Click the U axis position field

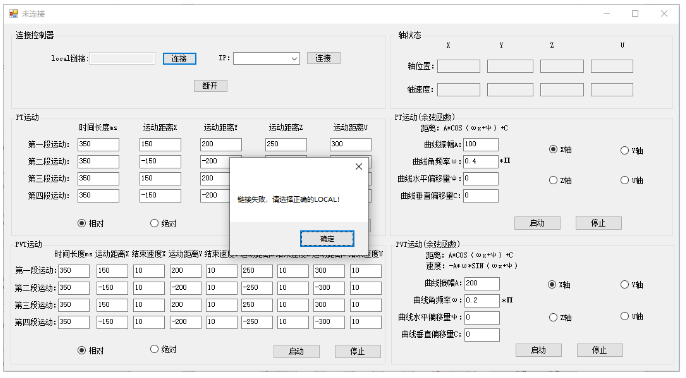point(612,66)
